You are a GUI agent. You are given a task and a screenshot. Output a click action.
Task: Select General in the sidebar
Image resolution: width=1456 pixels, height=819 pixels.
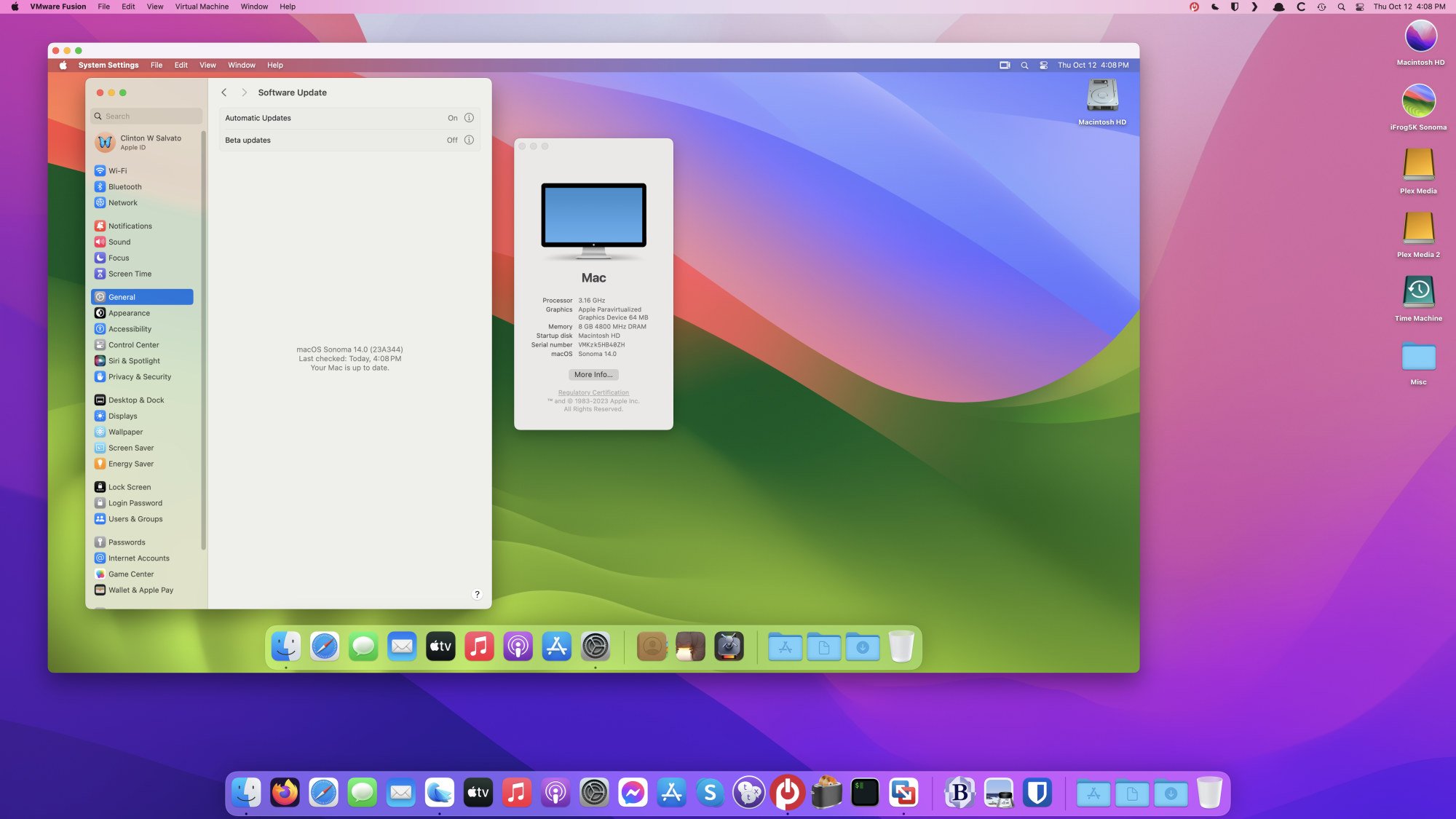(142, 297)
